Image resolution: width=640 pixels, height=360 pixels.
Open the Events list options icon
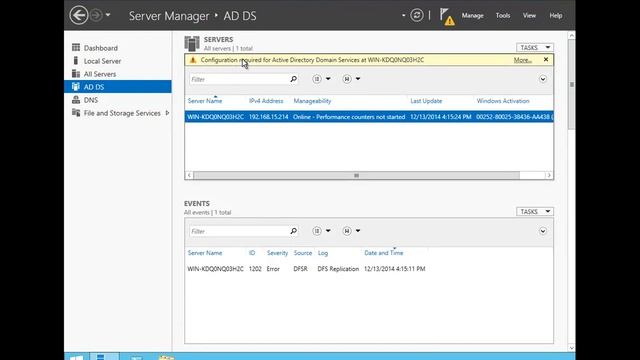pos(317,231)
